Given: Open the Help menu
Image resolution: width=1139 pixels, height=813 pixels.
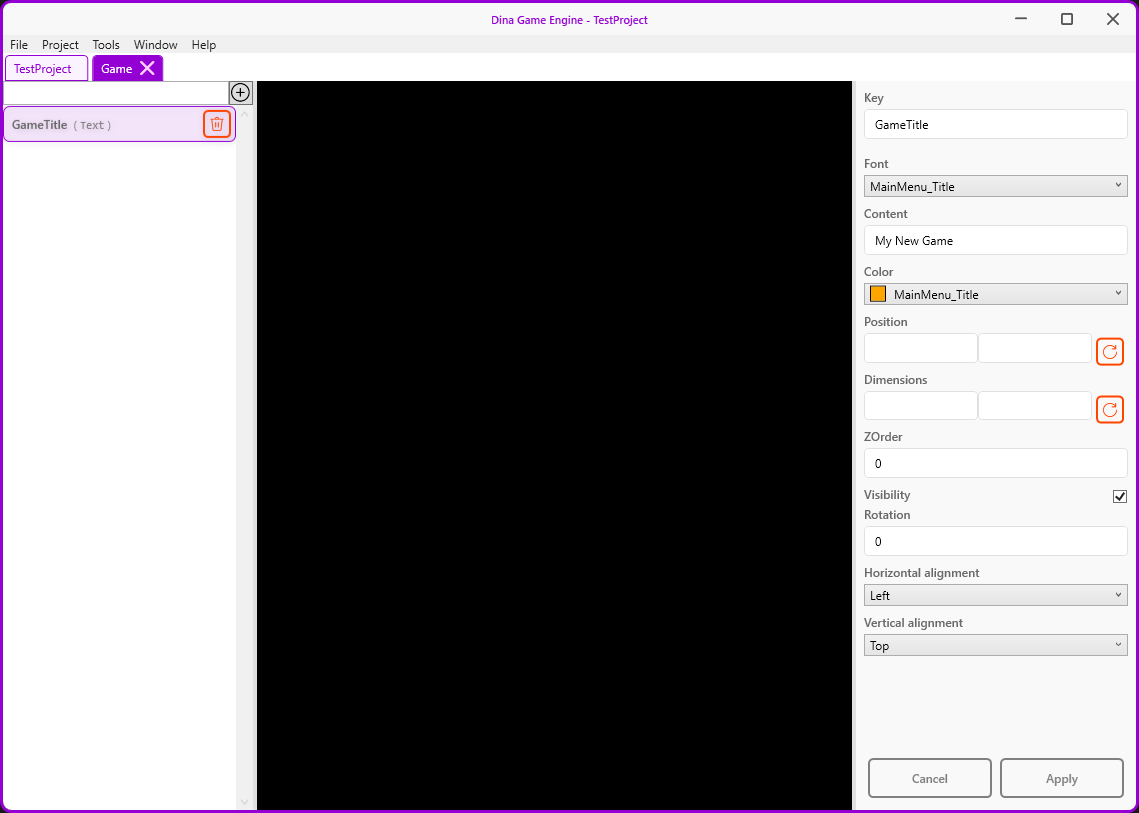Looking at the screenshot, I should 203,45.
